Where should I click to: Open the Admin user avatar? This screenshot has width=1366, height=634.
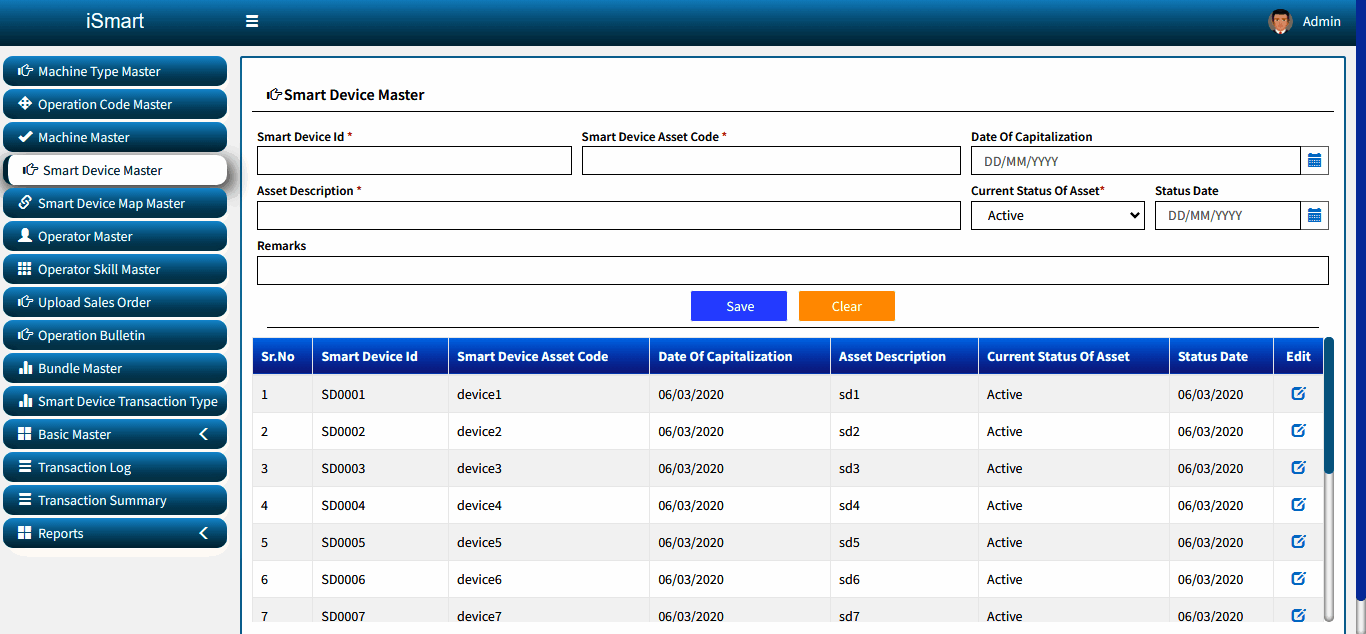coord(1280,21)
